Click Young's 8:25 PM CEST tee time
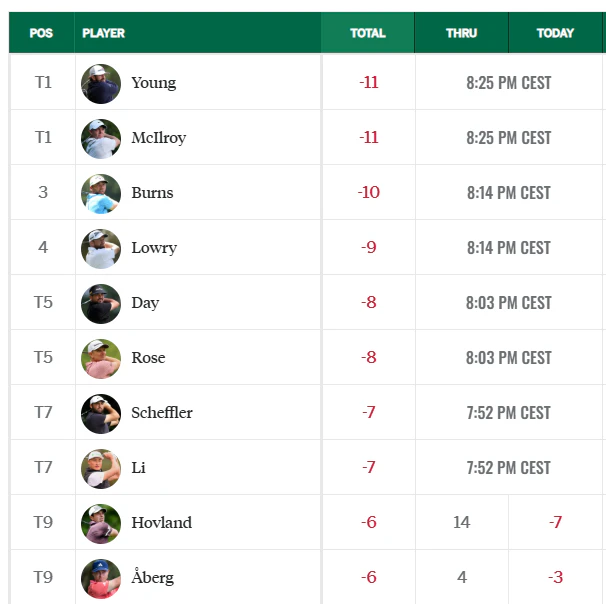 click(508, 83)
